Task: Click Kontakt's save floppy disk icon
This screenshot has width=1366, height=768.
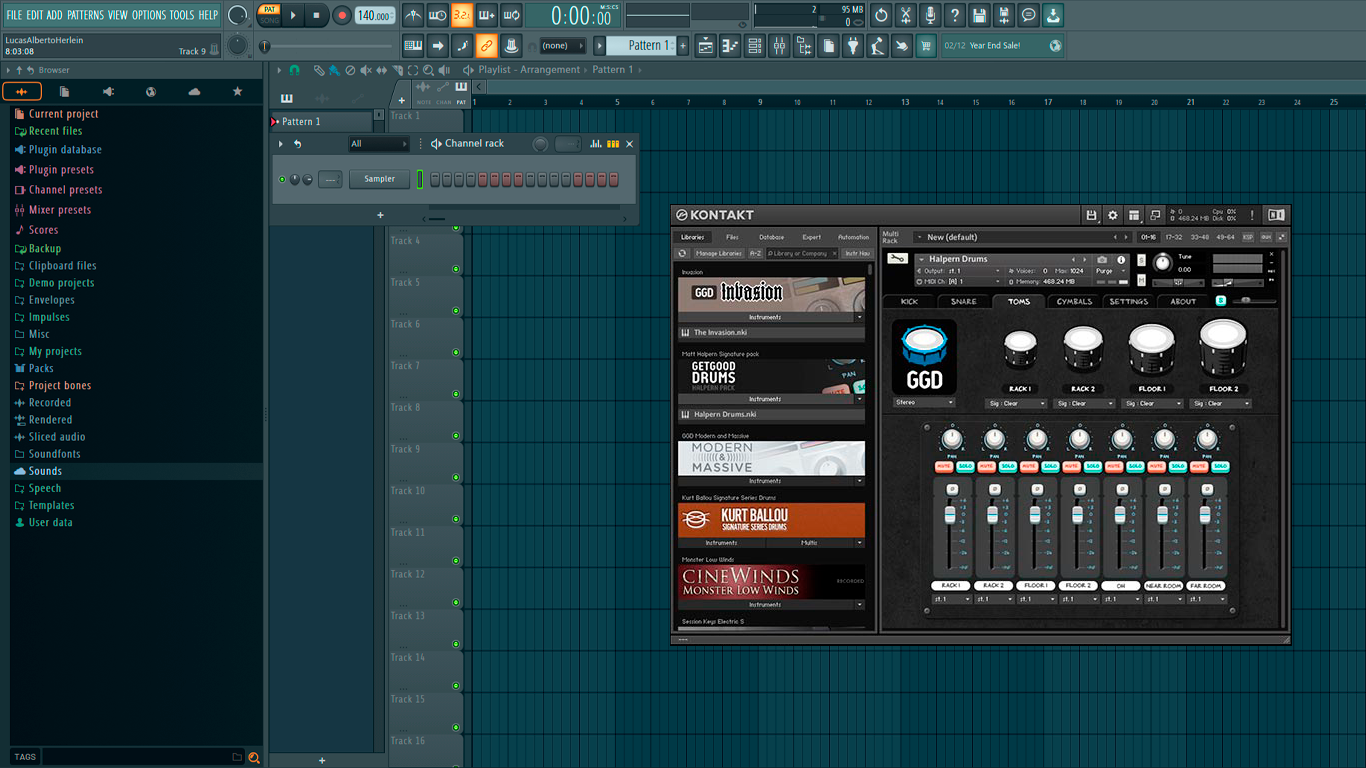Action: pos(1091,215)
